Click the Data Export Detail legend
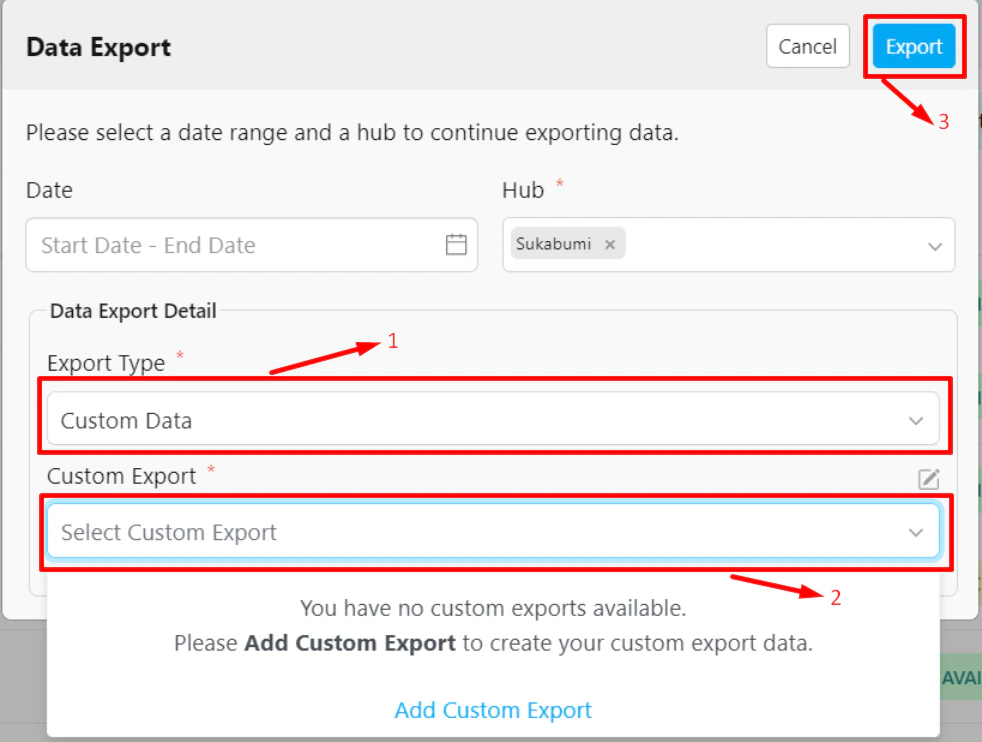The width and height of the screenshot is (982, 742). coord(133,311)
